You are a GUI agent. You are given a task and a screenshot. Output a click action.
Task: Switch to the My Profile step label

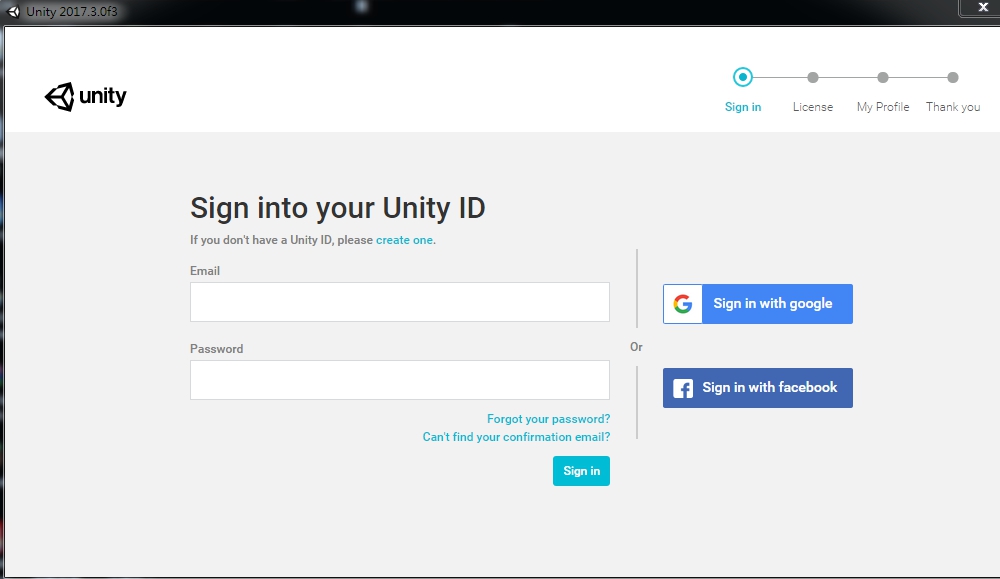tap(882, 107)
